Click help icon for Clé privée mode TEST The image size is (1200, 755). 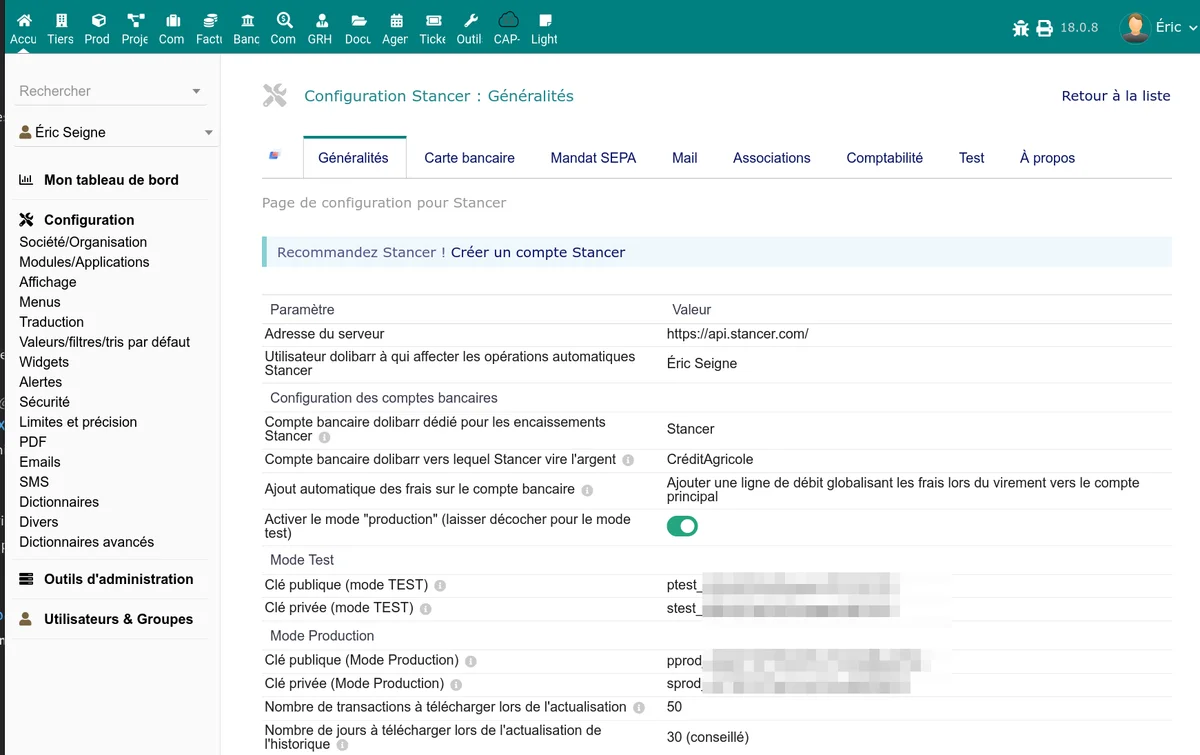[425, 608]
